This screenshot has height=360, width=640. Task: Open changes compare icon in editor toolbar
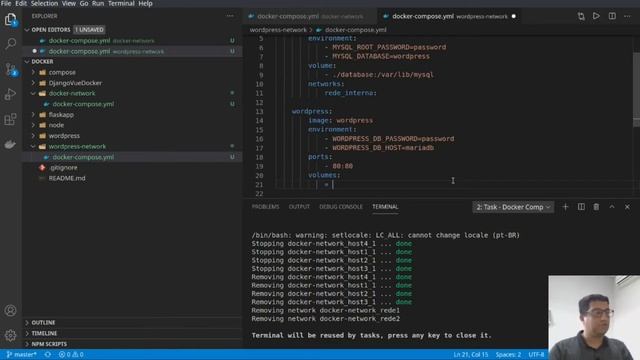coord(581,16)
